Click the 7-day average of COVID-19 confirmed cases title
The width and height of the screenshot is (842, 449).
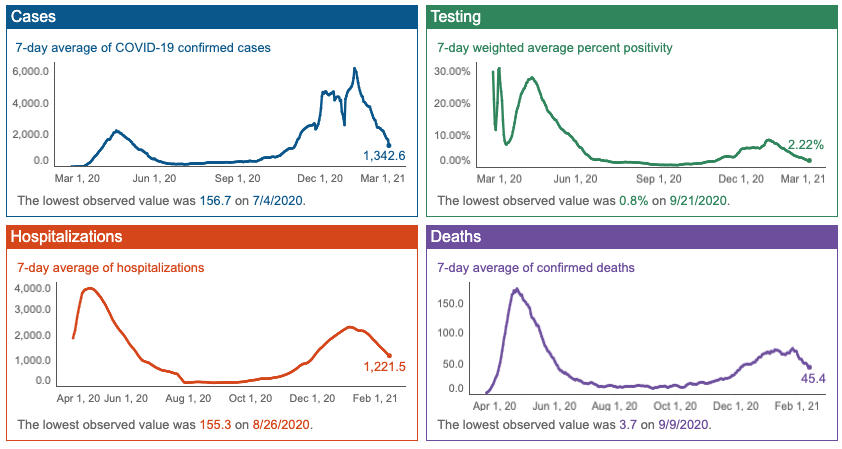tap(143, 48)
